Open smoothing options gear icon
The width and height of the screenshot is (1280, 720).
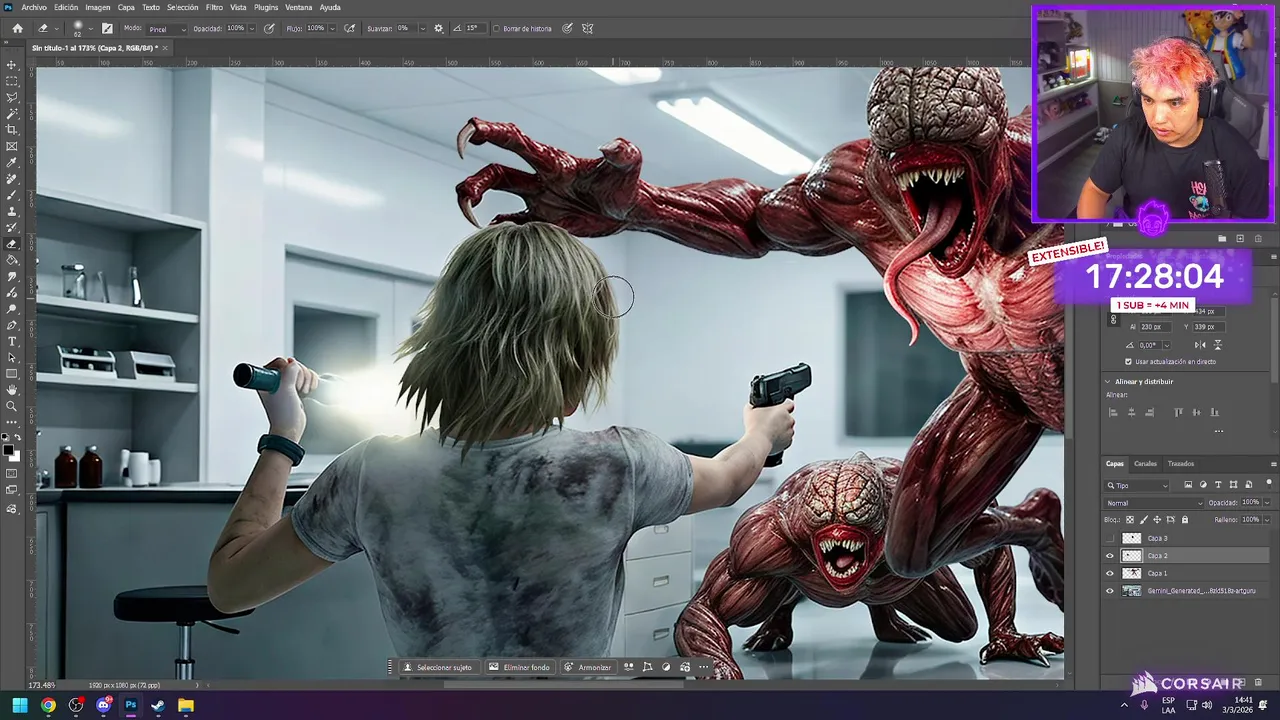click(x=438, y=29)
